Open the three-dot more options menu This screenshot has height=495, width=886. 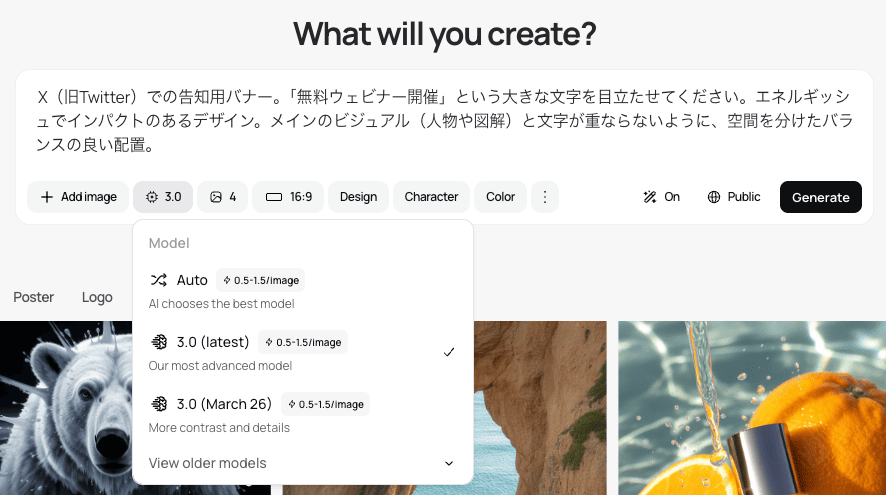pos(545,197)
